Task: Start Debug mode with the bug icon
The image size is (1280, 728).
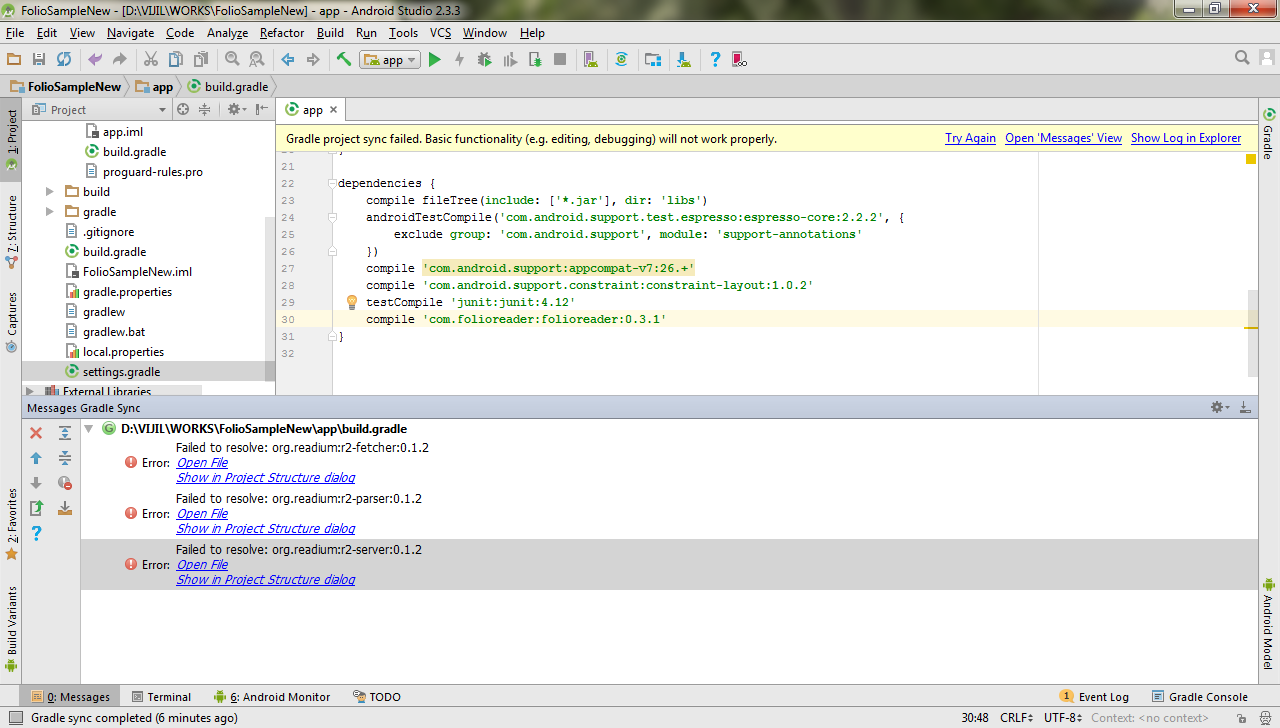Action: (484, 59)
